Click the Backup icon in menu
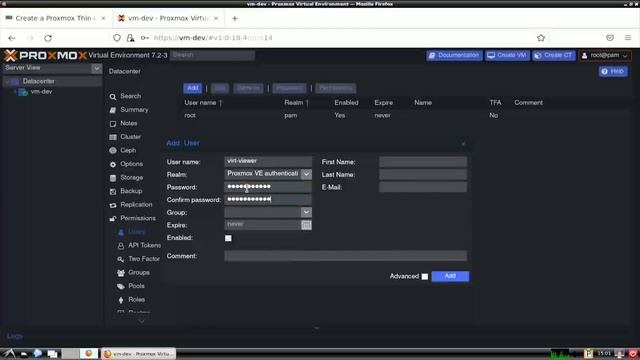 coord(113,191)
